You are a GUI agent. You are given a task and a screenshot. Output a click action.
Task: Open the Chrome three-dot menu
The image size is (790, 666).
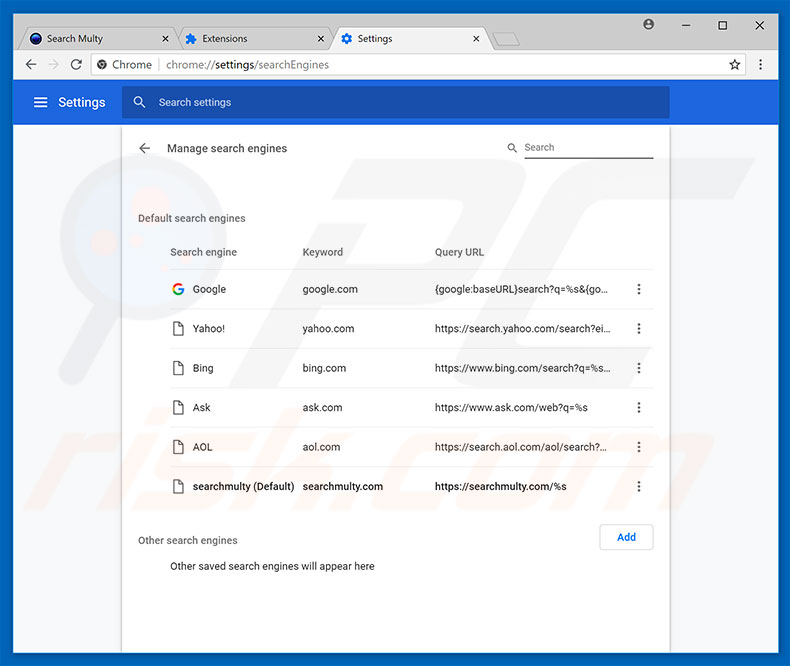pos(760,64)
